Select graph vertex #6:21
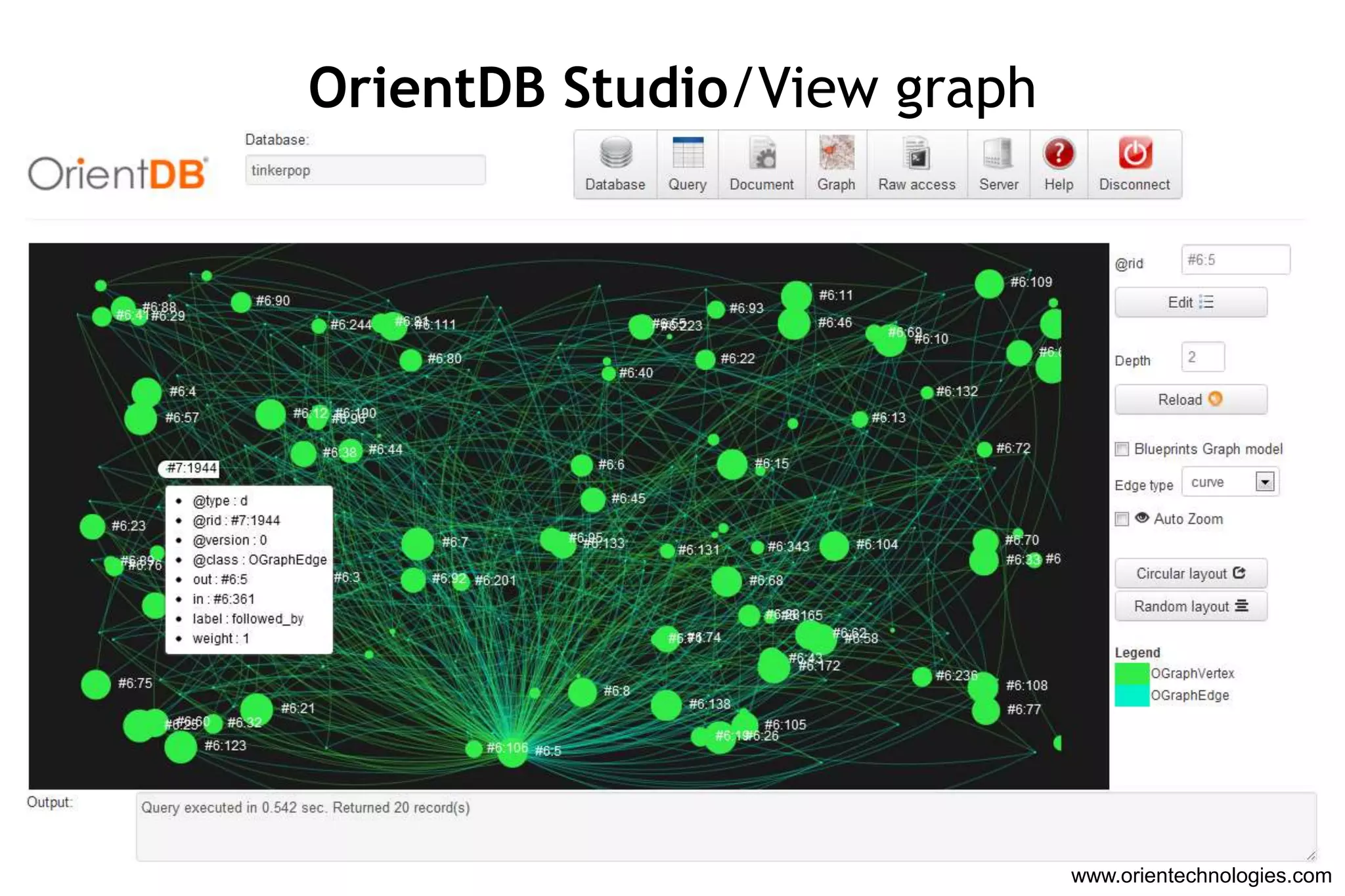1345x896 pixels. click(257, 710)
